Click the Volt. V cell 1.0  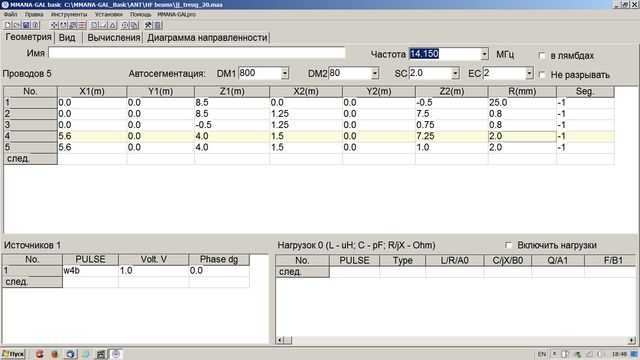[153, 271]
